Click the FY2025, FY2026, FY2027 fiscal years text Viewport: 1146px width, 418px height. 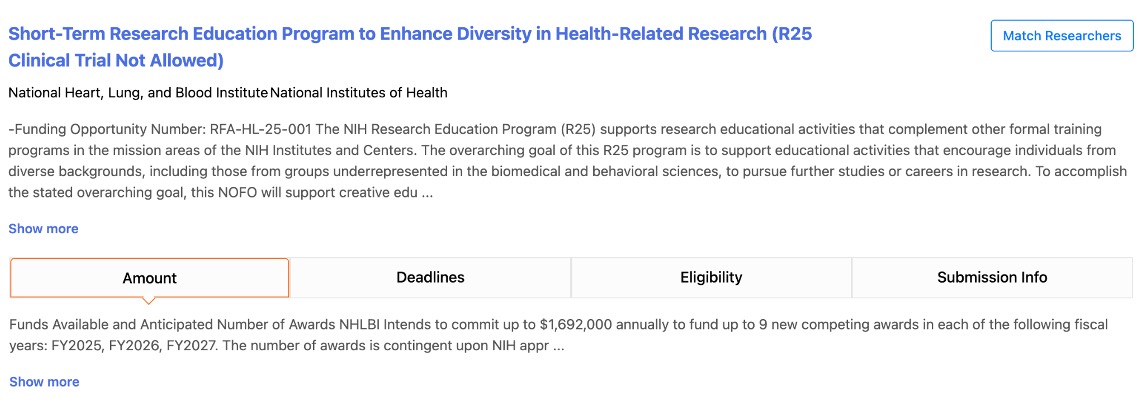132,346
